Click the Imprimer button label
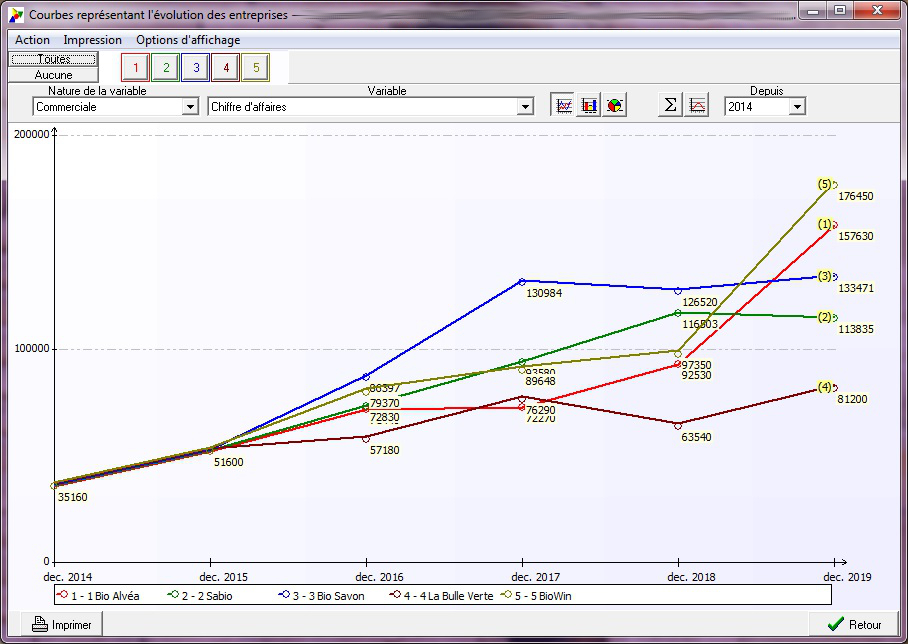The height and width of the screenshot is (644, 908). (72, 625)
